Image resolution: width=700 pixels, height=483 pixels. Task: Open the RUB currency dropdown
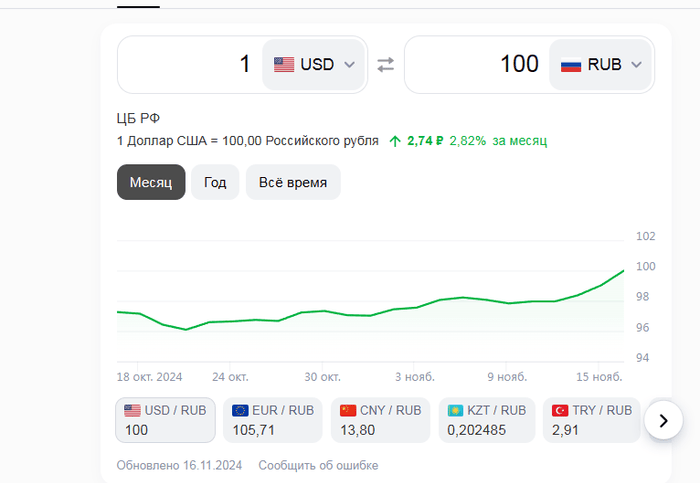pyautogui.click(x=602, y=65)
